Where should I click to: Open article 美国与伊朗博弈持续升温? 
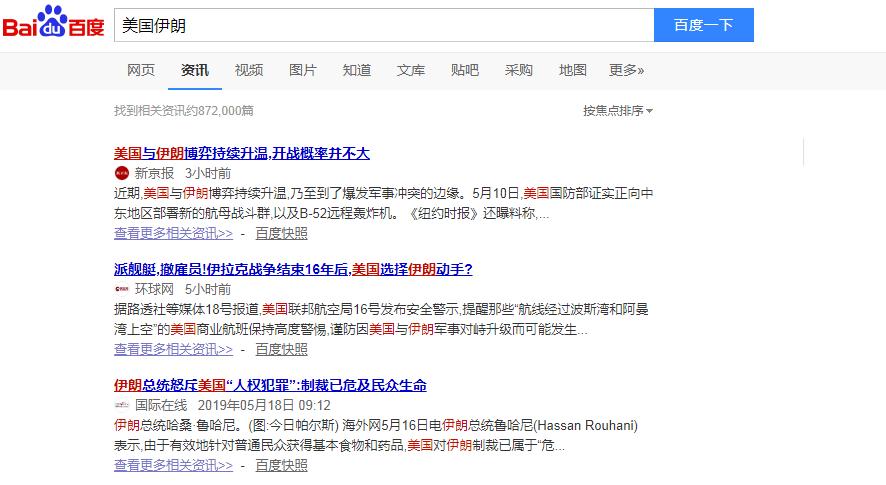(242, 153)
